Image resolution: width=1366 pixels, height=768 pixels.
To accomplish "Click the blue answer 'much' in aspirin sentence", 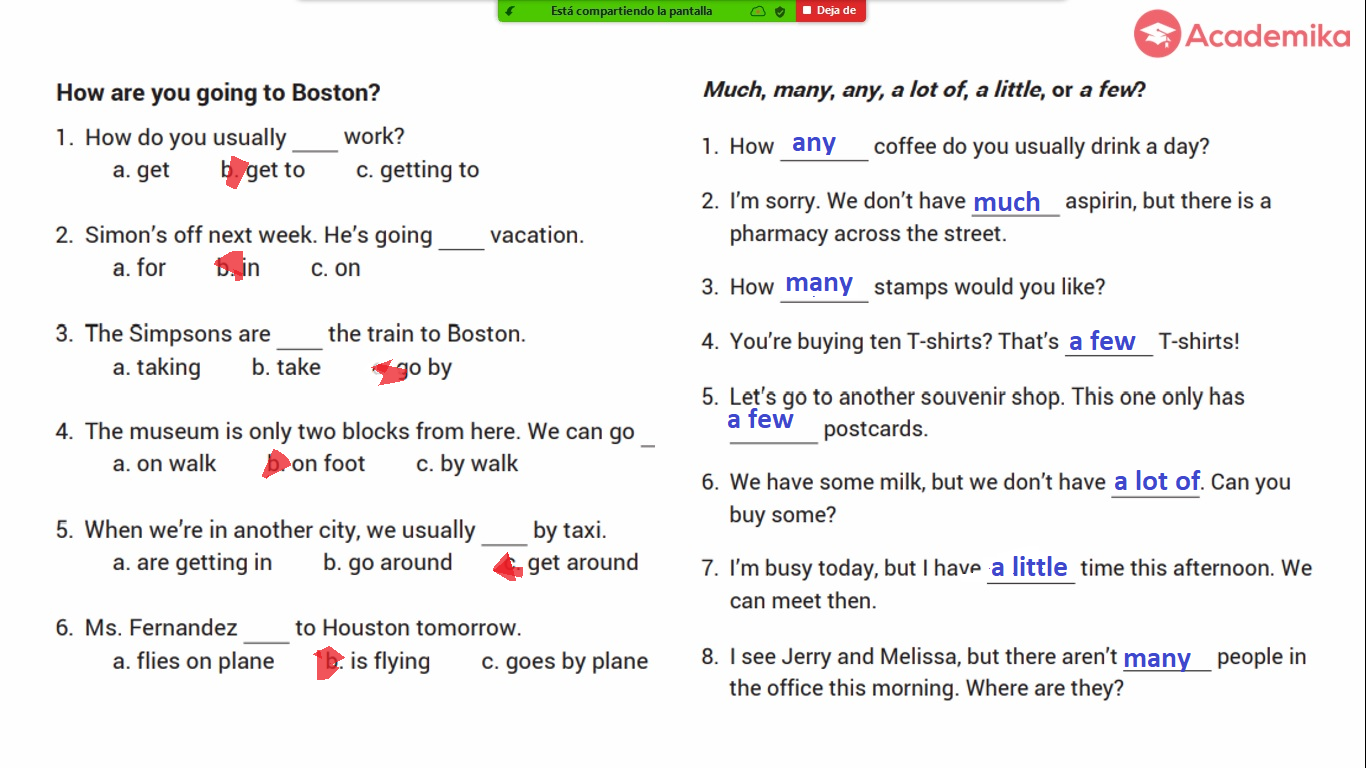I will pos(1007,202).
